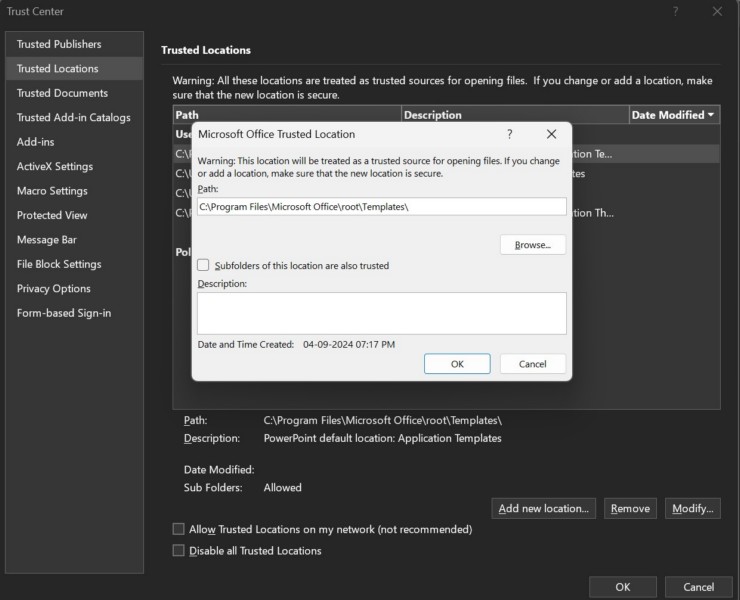Click inside the Description text box
Viewport: 740px width, 600px height.
[x=381, y=313]
